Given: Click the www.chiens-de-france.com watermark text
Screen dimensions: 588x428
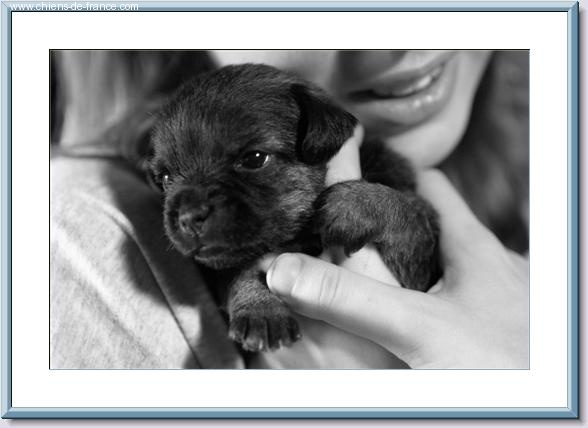Looking at the screenshot, I should click(74, 6).
